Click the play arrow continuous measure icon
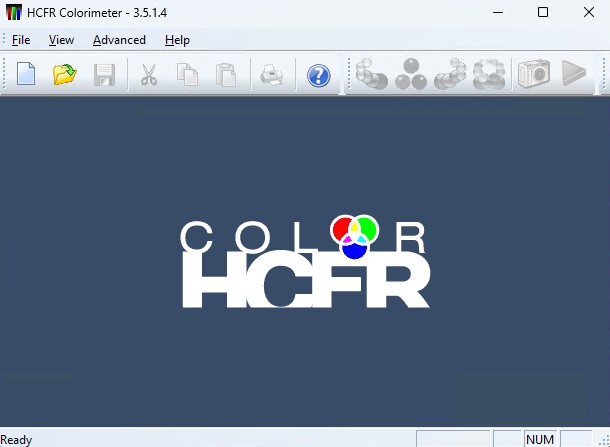Viewport: 610px width, 447px height. point(574,73)
